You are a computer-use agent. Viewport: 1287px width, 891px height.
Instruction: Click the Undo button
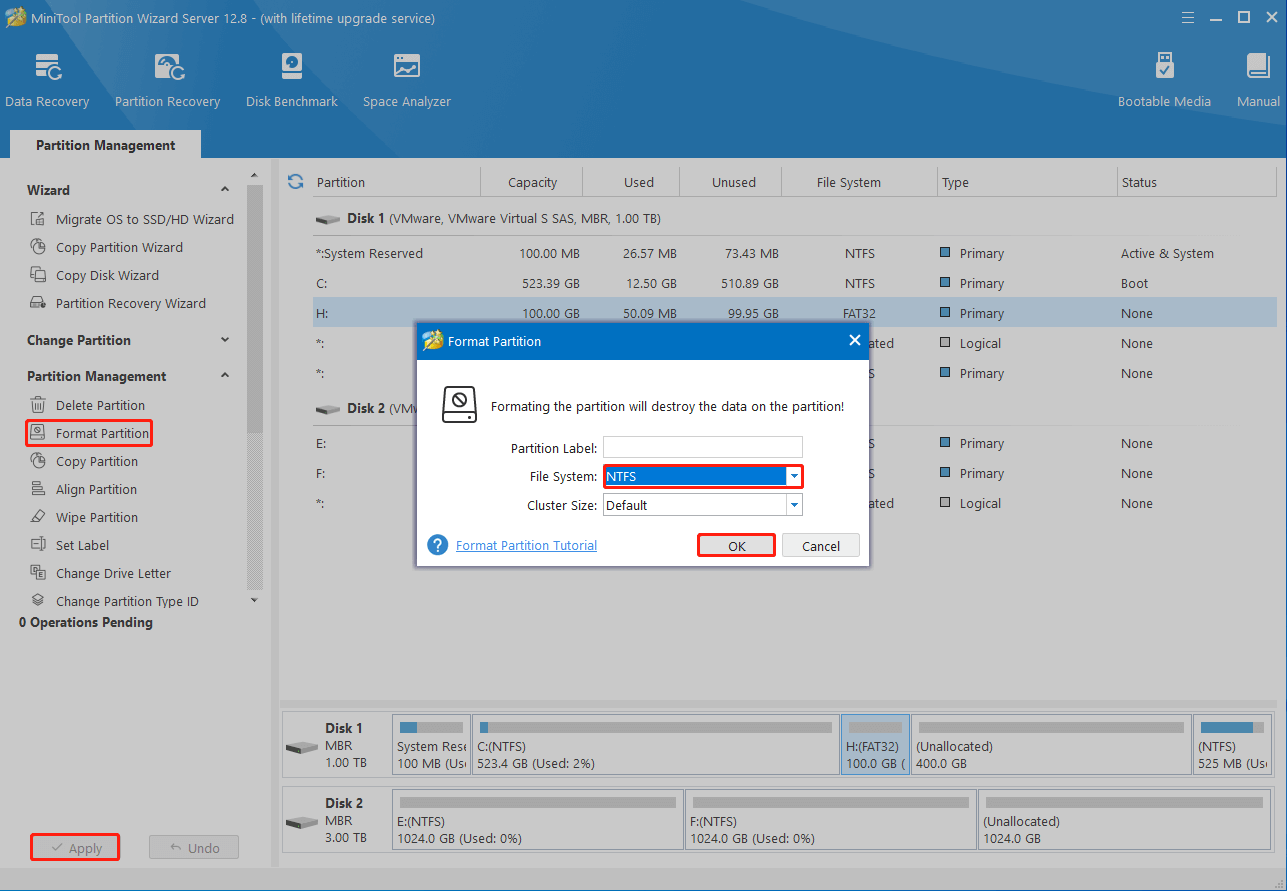[194, 847]
